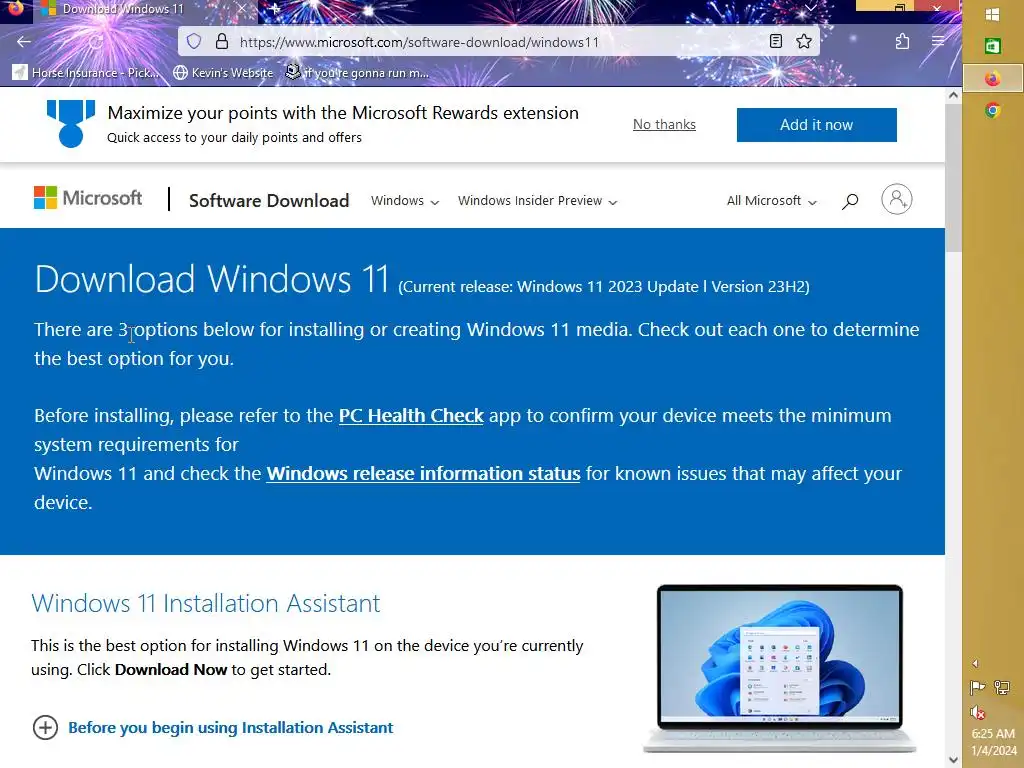
Task: Expand Before you begin using Installation Assistant
Action: coord(213,728)
